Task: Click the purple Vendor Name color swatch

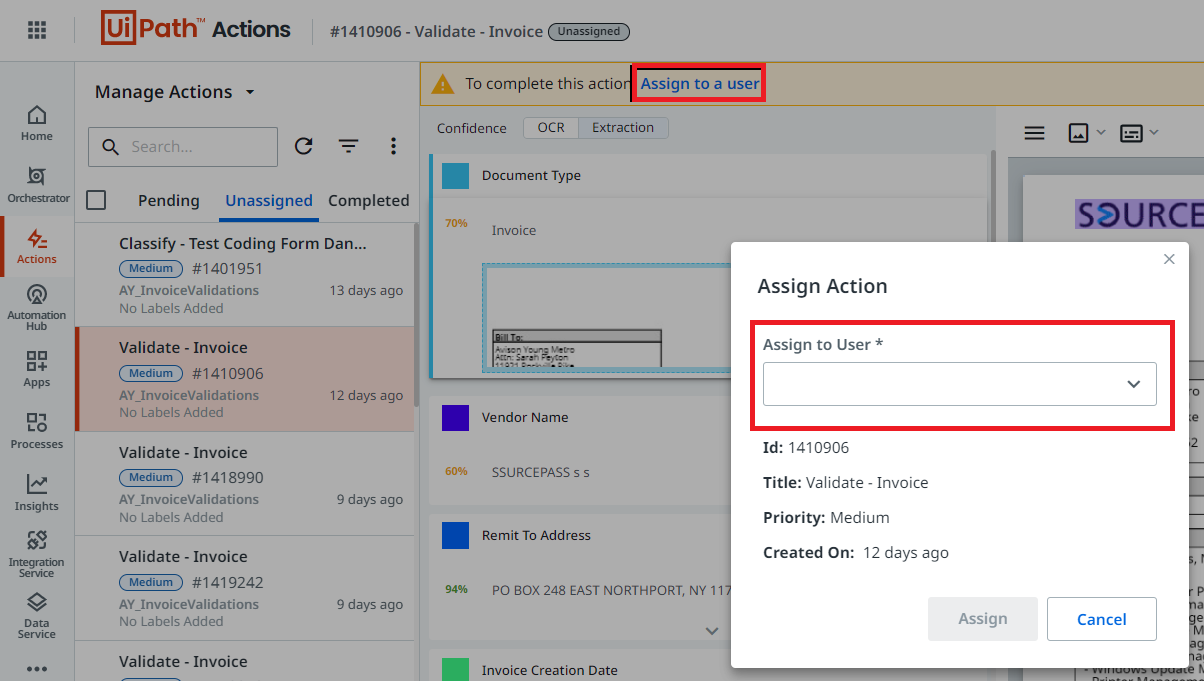Action: tap(455, 418)
